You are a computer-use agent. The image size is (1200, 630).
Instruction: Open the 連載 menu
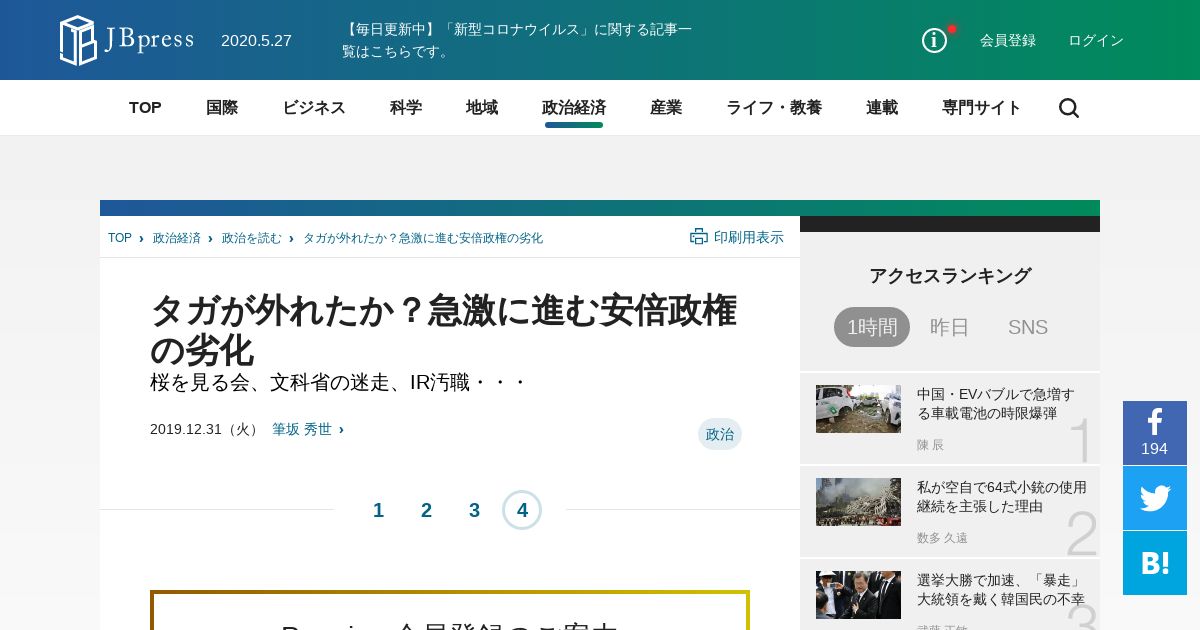[x=882, y=108]
